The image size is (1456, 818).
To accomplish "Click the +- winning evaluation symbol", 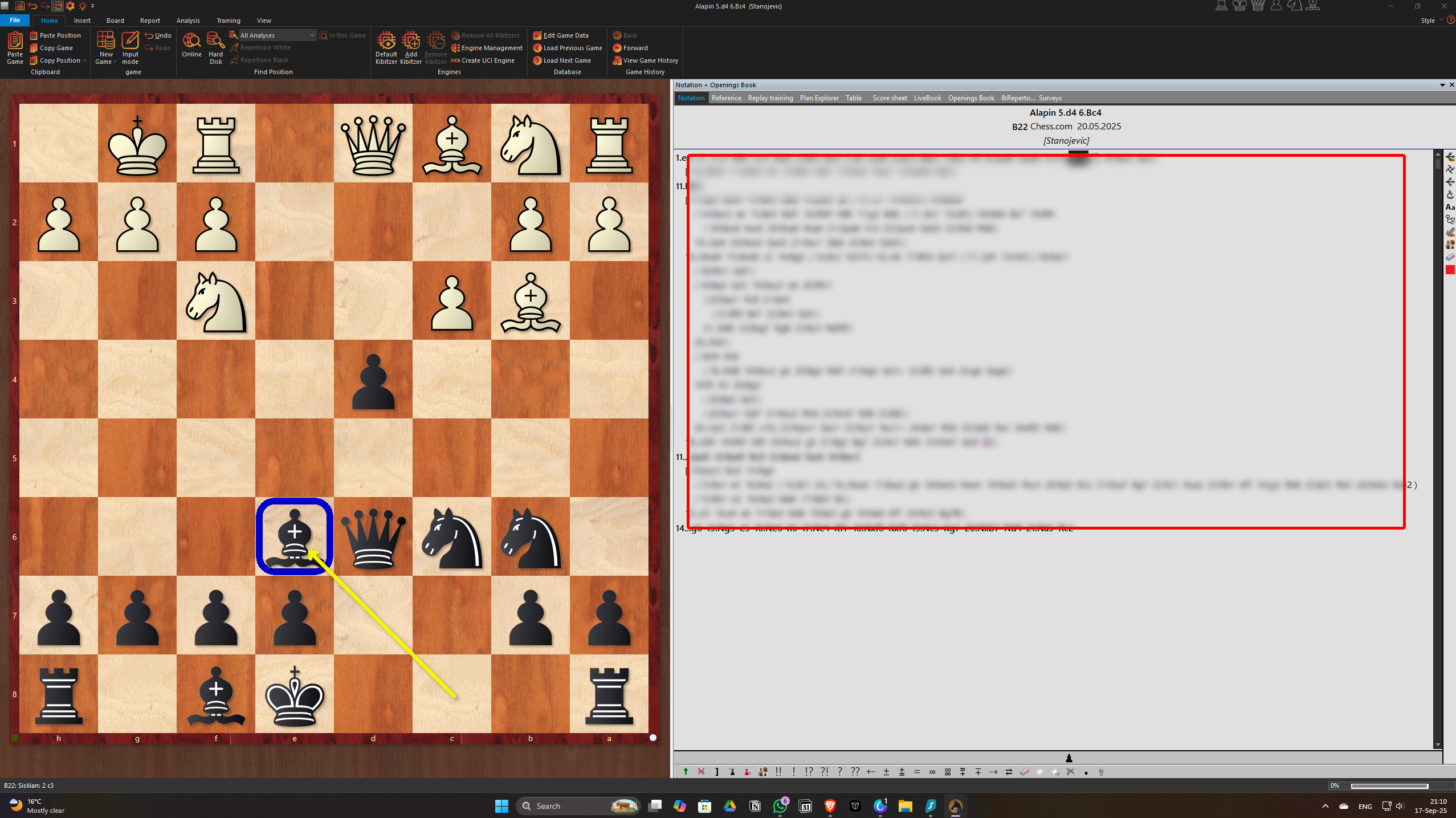I will point(871,772).
